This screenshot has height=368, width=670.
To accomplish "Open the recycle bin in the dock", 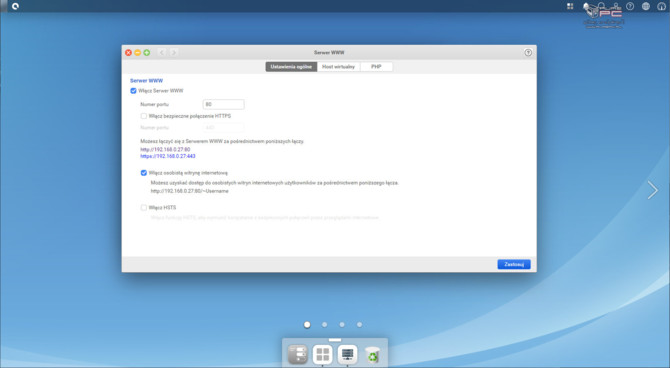I will coord(373,355).
